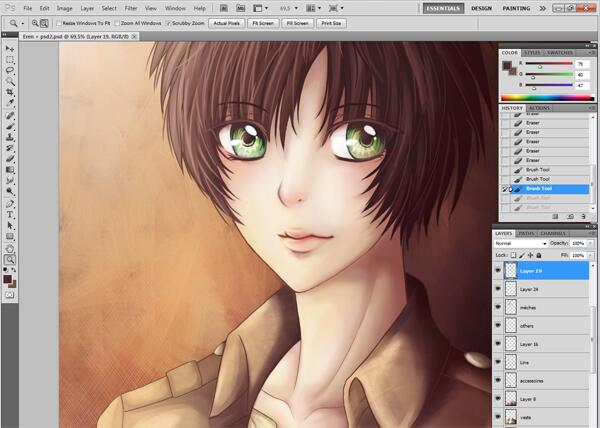Toggle lock transparent pixels
This screenshot has width=600, height=428.
click(514, 255)
